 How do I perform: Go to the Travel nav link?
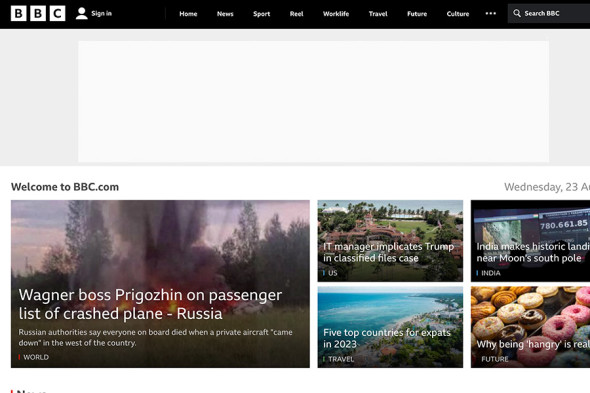378,14
